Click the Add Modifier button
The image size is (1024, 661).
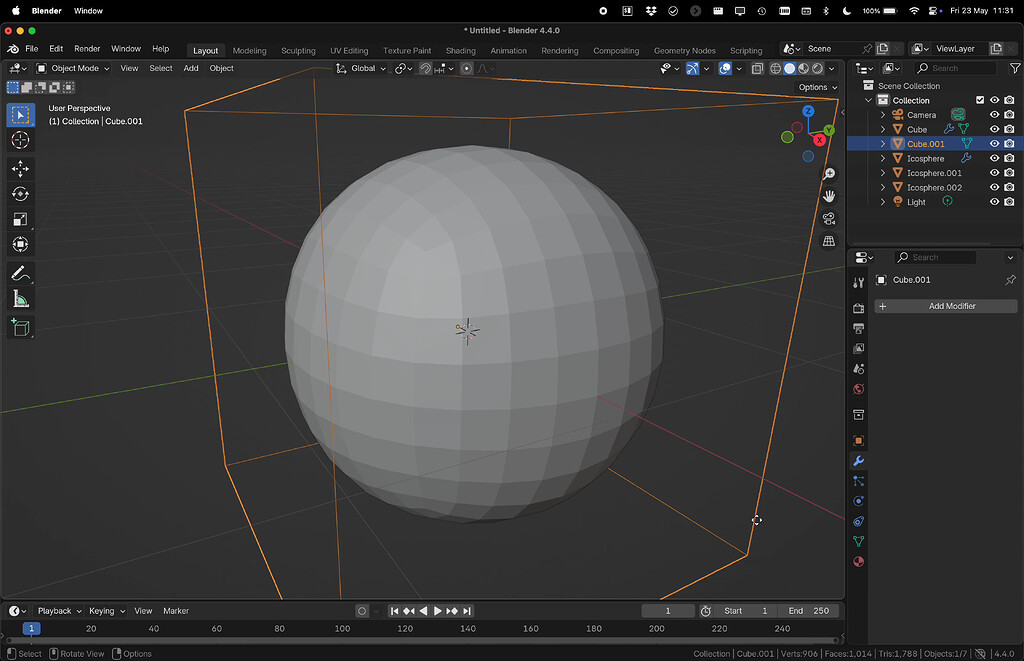point(946,306)
